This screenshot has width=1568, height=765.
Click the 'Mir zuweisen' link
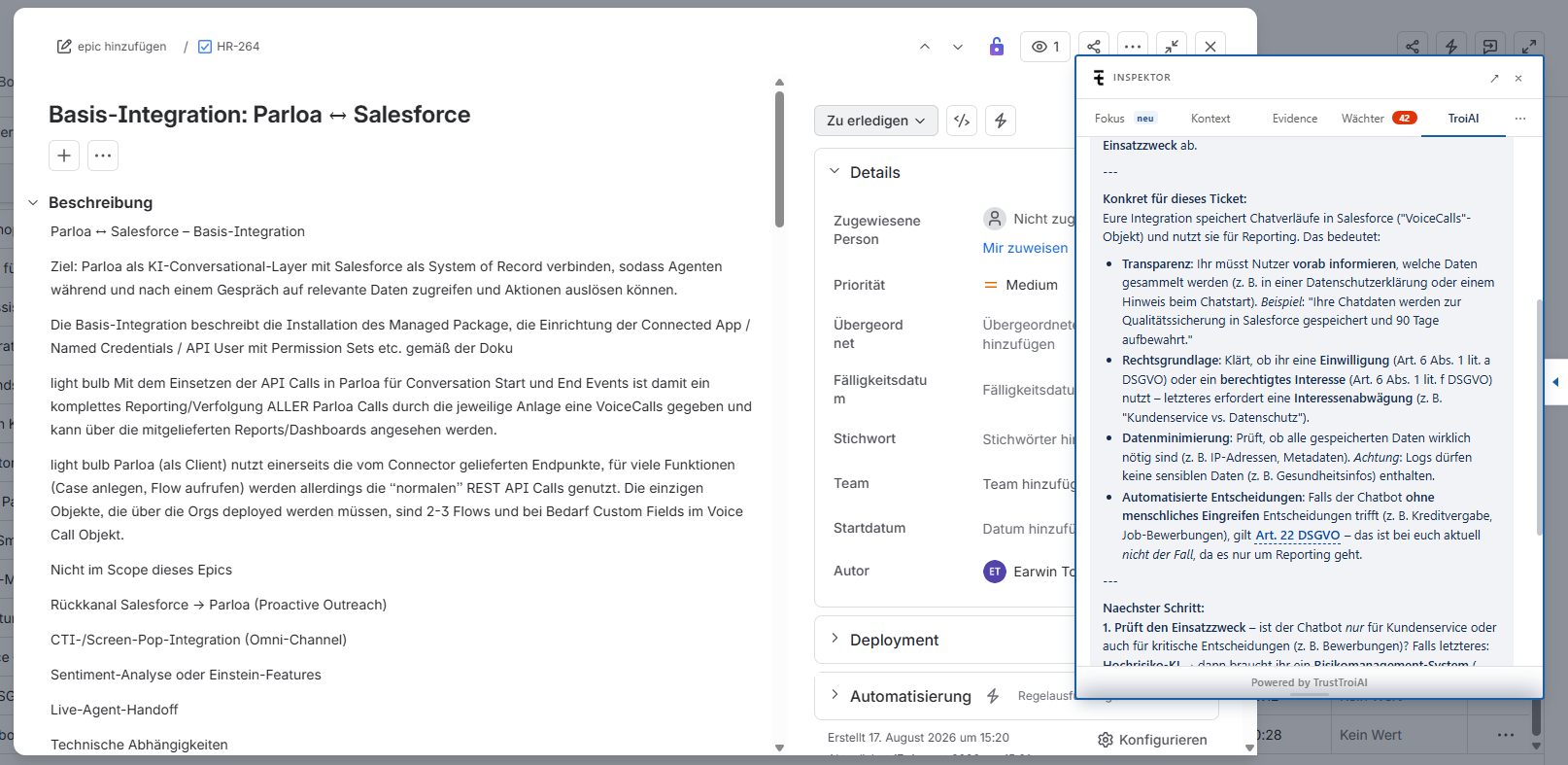coord(1025,248)
